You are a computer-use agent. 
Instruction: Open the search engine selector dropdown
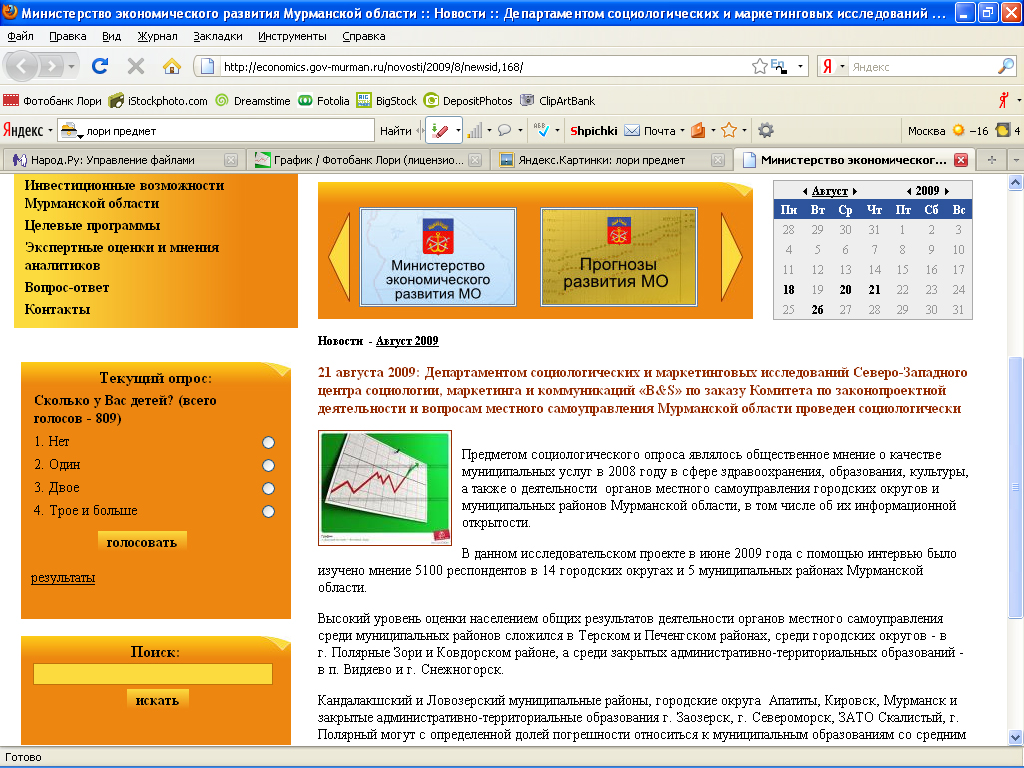[x=842, y=66]
